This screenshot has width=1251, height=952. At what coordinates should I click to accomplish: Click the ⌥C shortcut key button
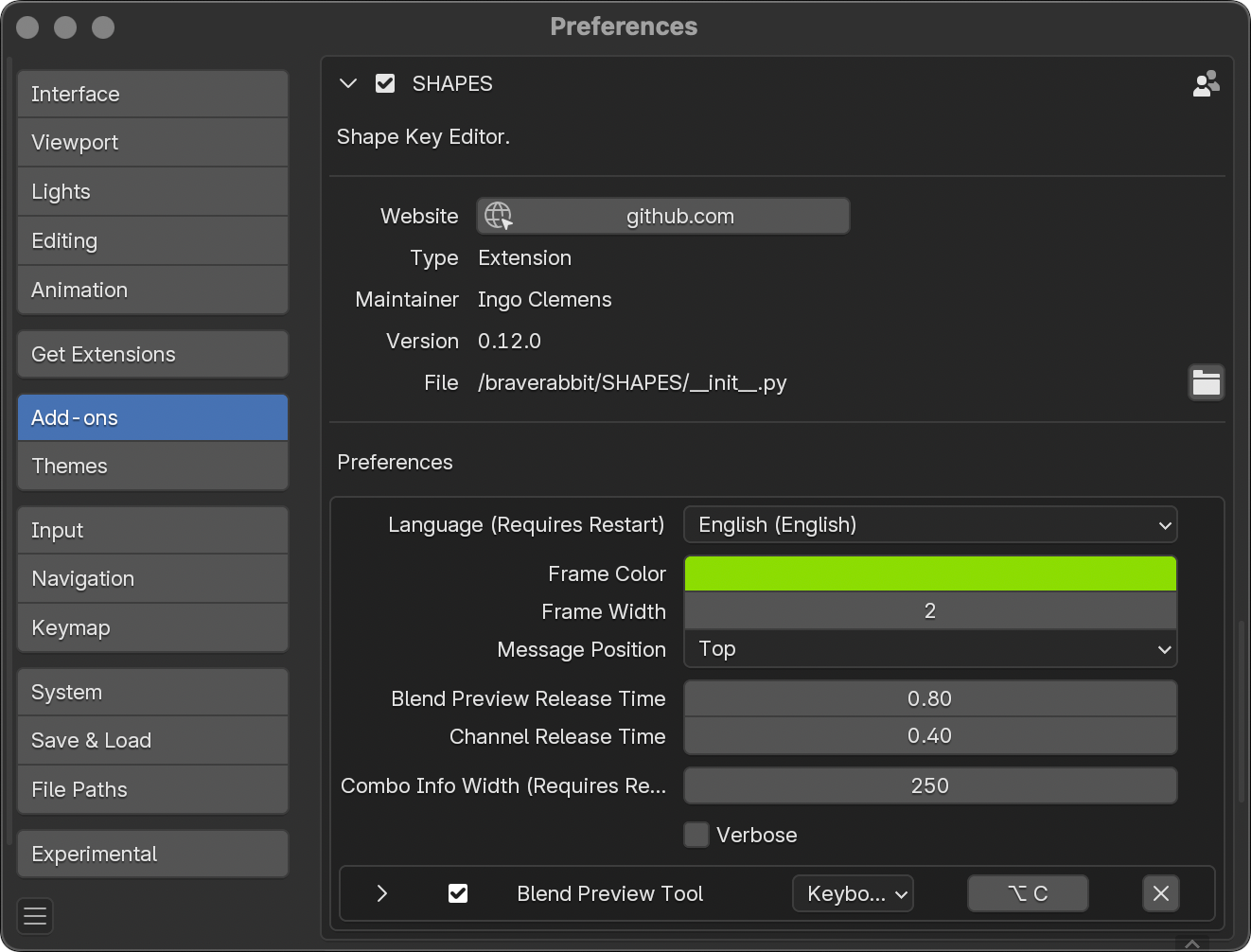coord(1028,893)
